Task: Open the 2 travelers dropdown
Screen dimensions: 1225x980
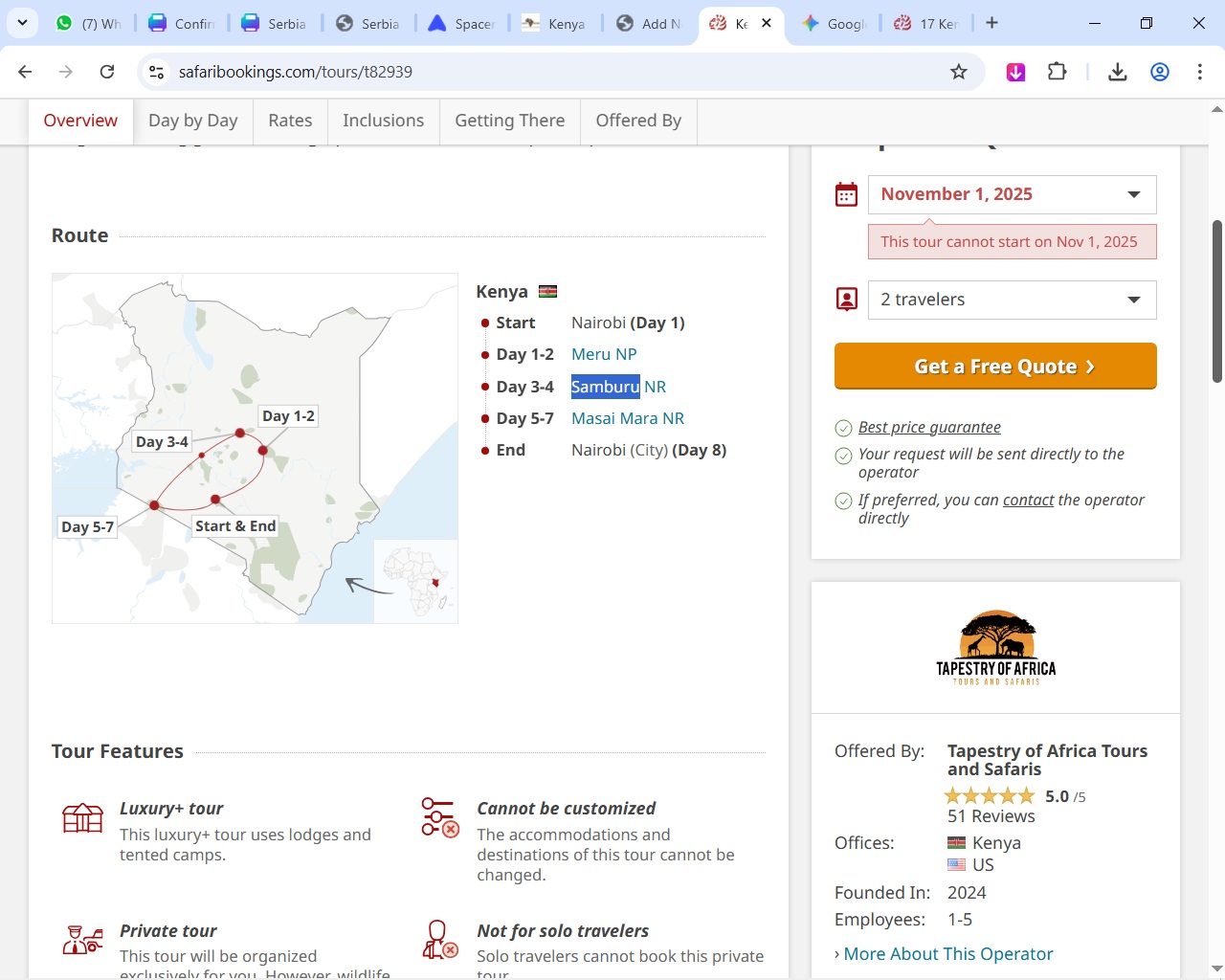Action: [x=1012, y=300]
